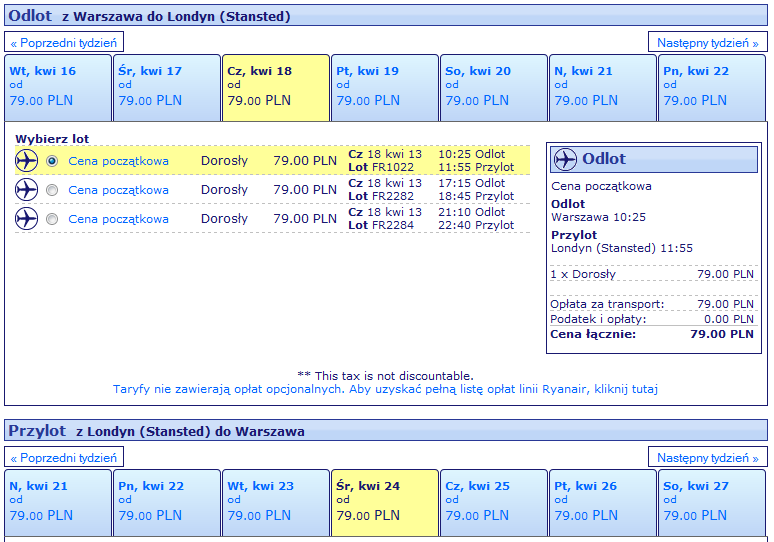
Task: Click 'Podatek i opłaty:' row in summary
Action: 652,319
